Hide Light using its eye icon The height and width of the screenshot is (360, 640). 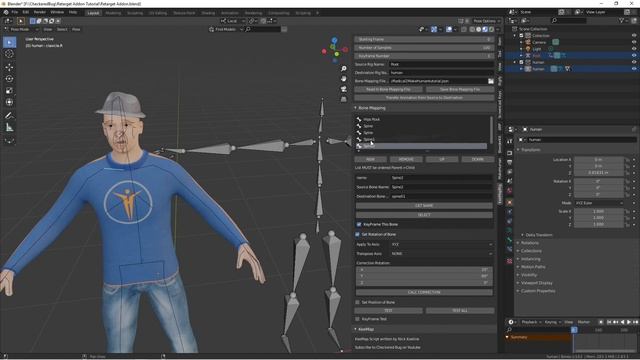coord(634,49)
